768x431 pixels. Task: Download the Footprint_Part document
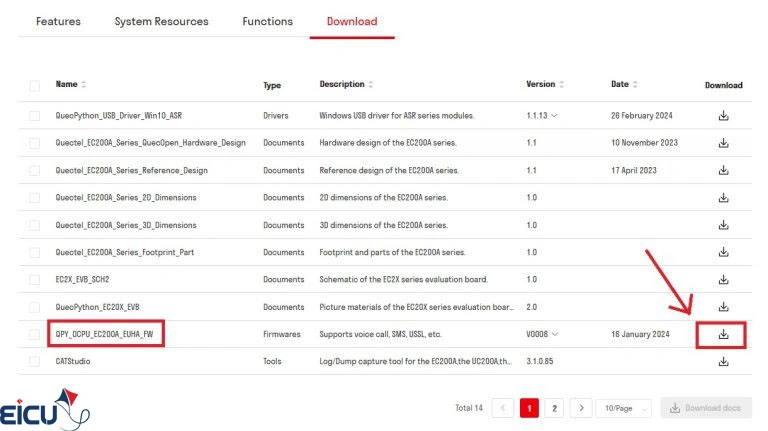click(723, 252)
